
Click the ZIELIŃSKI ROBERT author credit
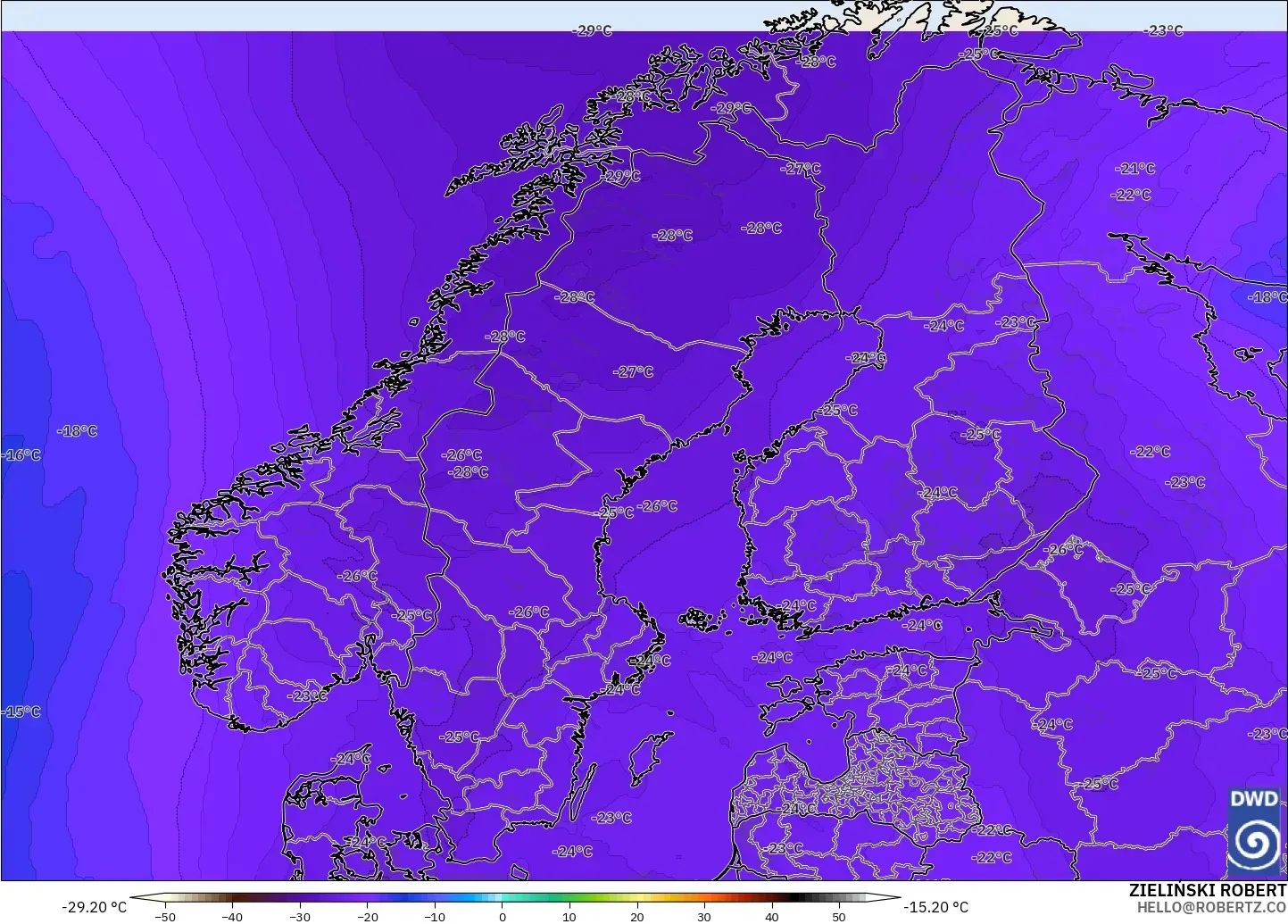point(1208,891)
